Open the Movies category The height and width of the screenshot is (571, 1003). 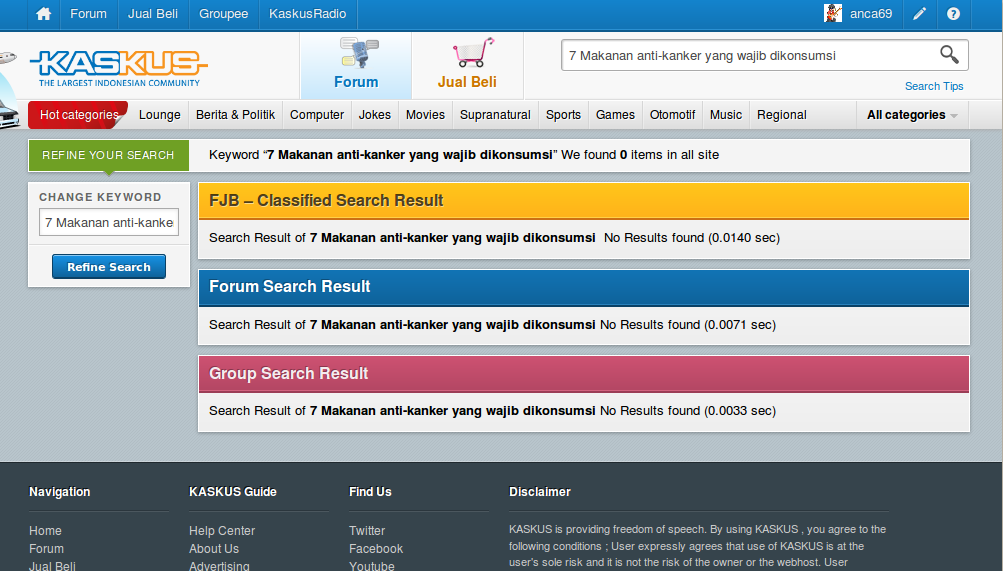[425, 115]
